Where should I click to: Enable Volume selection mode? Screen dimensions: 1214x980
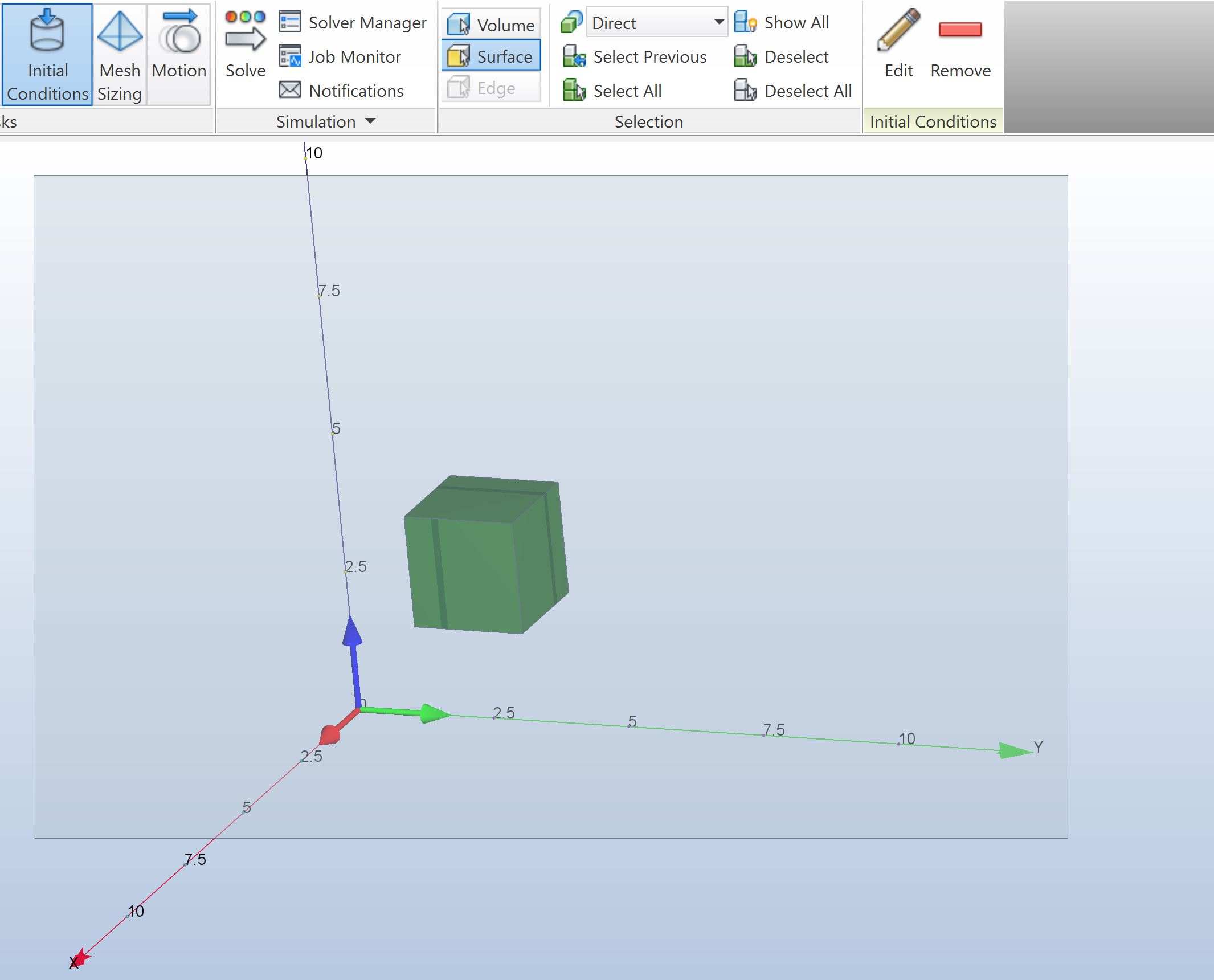click(490, 24)
